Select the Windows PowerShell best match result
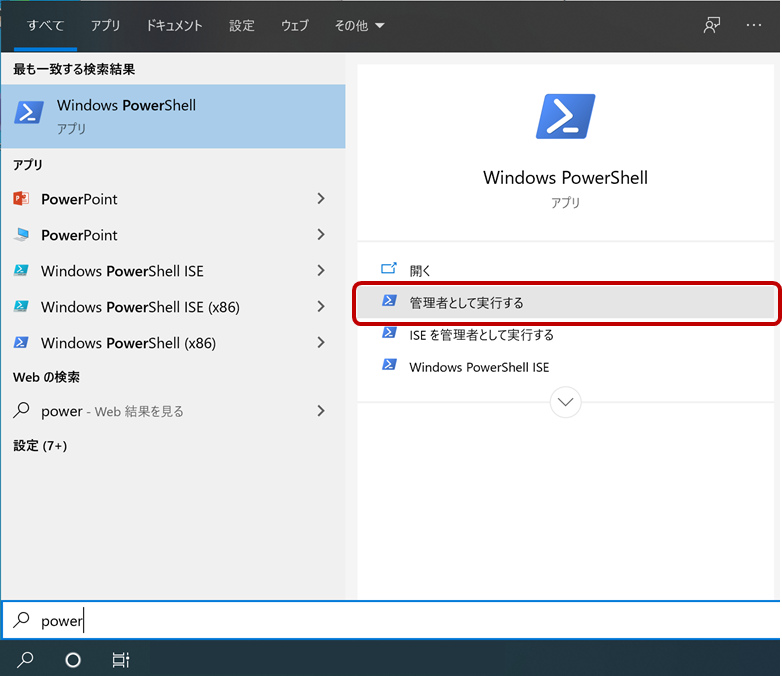Viewport: 782px width, 676px height. coord(173,116)
